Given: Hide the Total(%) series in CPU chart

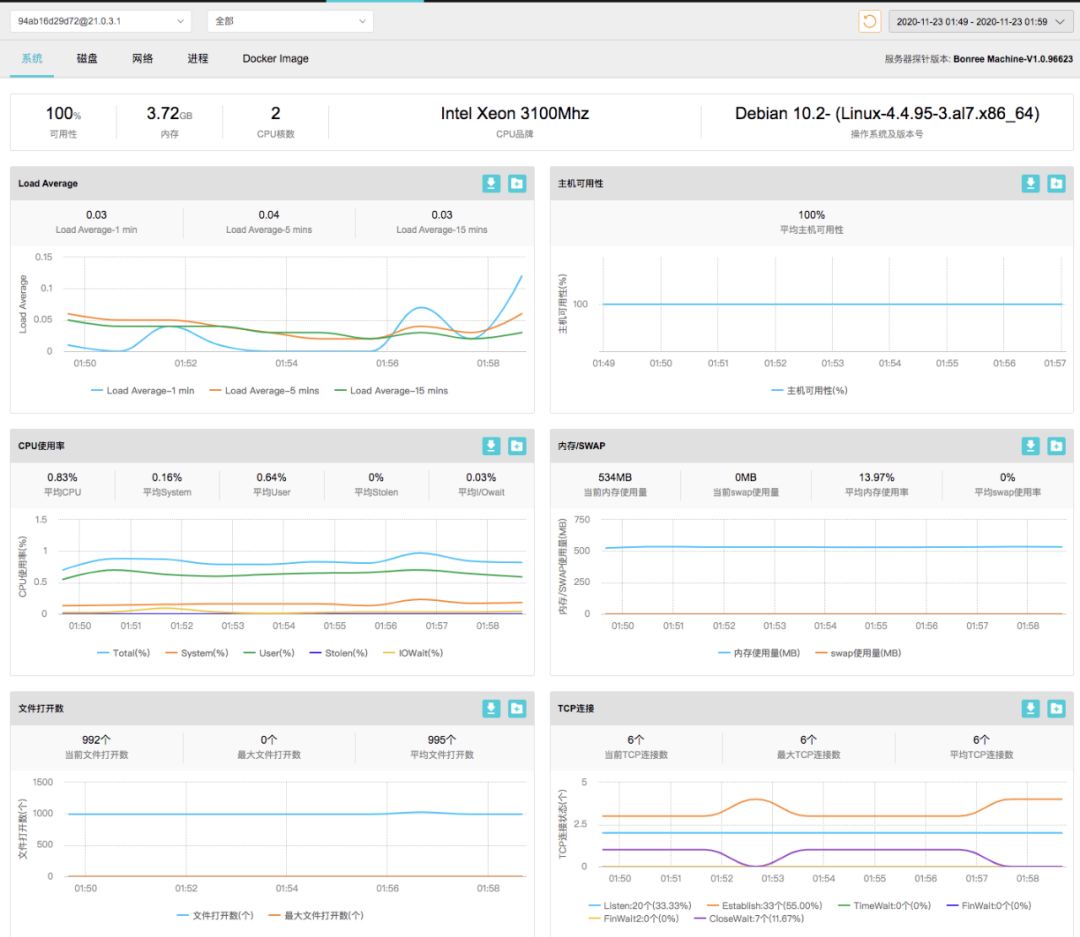Looking at the screenshot, I should [x=124, y=653].
